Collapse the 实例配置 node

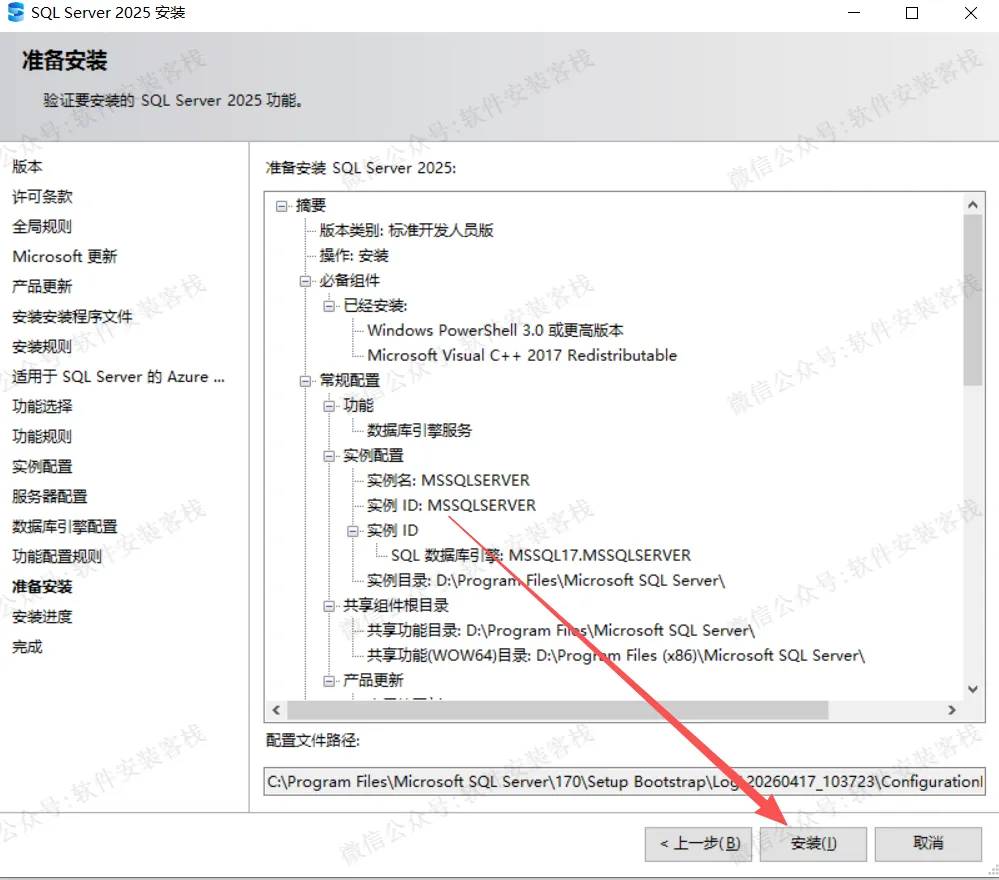329,456
